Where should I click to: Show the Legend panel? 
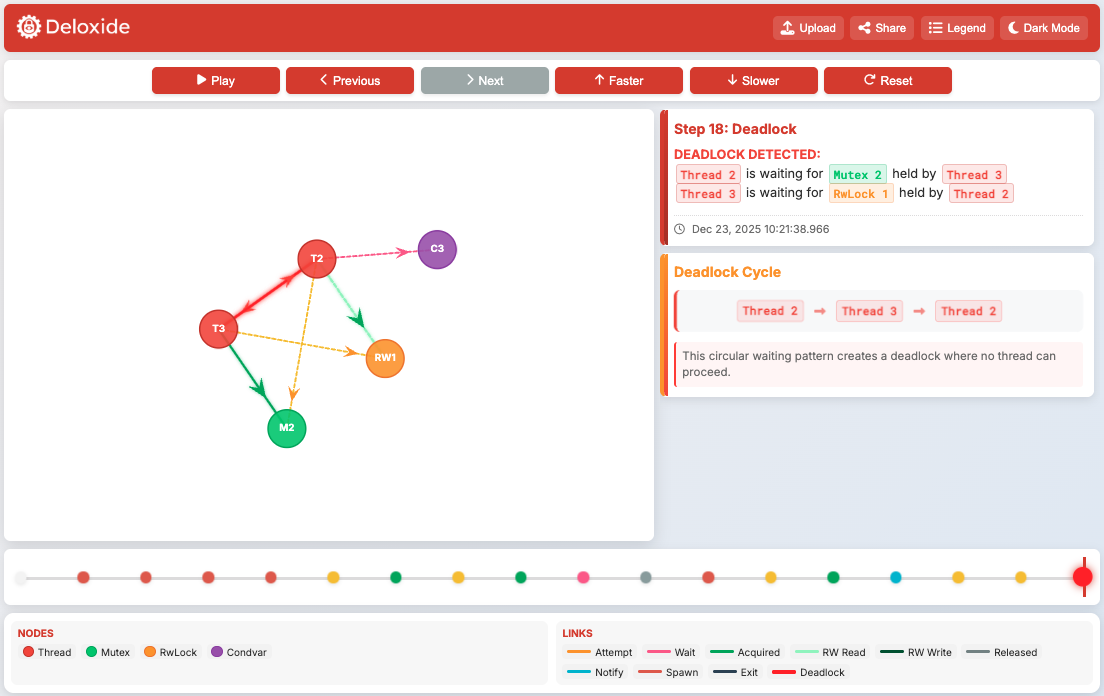click(957, 28)
